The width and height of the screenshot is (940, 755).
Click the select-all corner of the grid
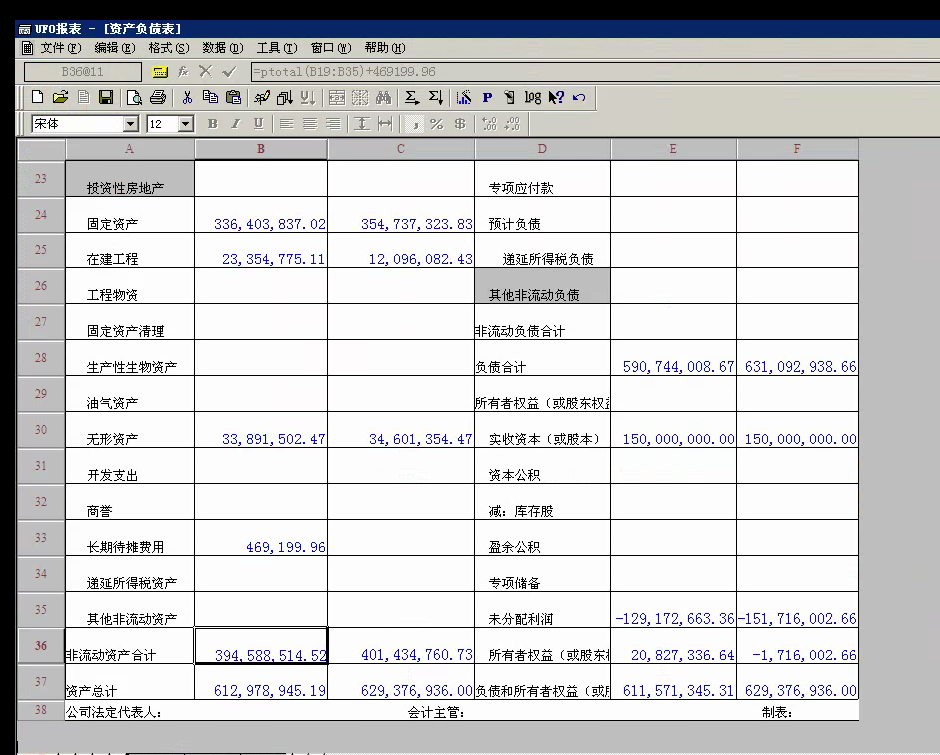(41, 149)
